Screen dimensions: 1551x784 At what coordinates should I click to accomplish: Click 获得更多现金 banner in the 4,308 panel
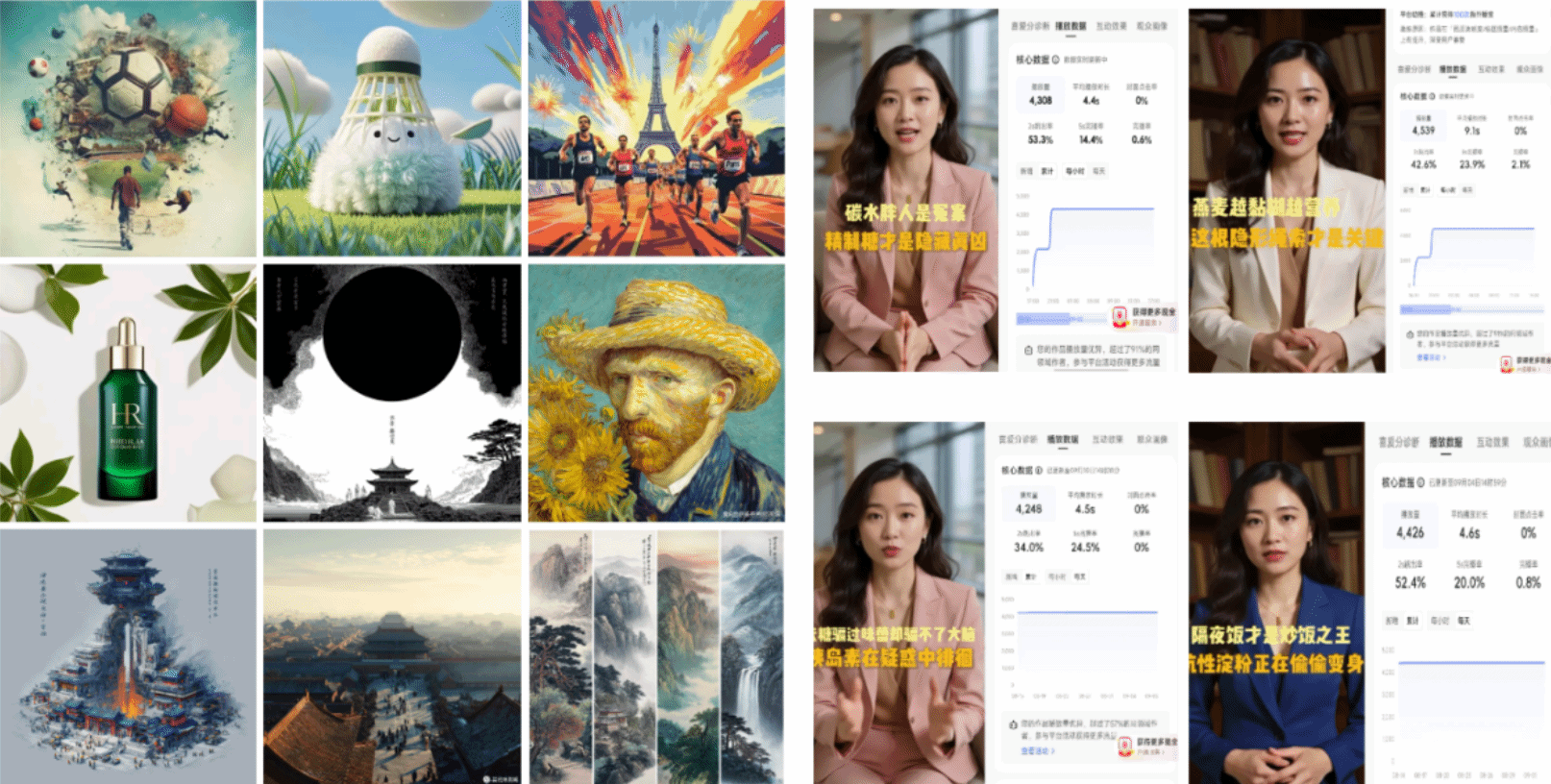[1144, 316]
